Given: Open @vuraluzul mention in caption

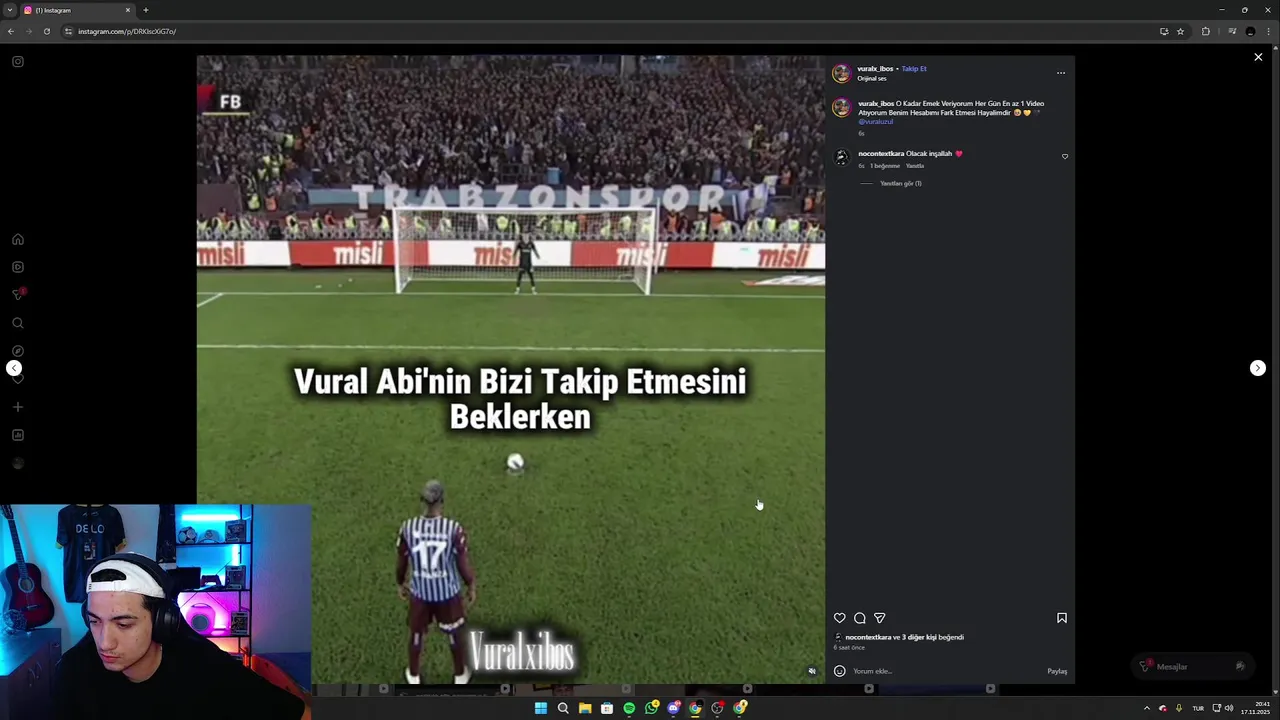Looking at the screenshot, I should 876,122.
